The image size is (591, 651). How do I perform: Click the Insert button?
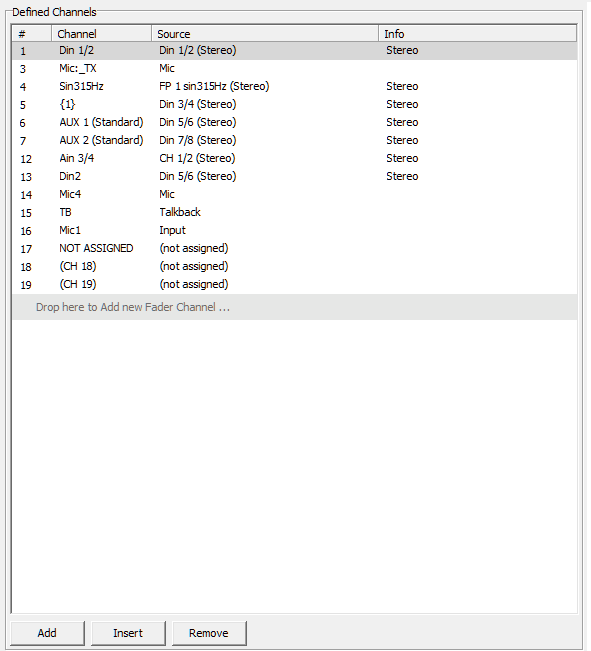tap(128, 633)
